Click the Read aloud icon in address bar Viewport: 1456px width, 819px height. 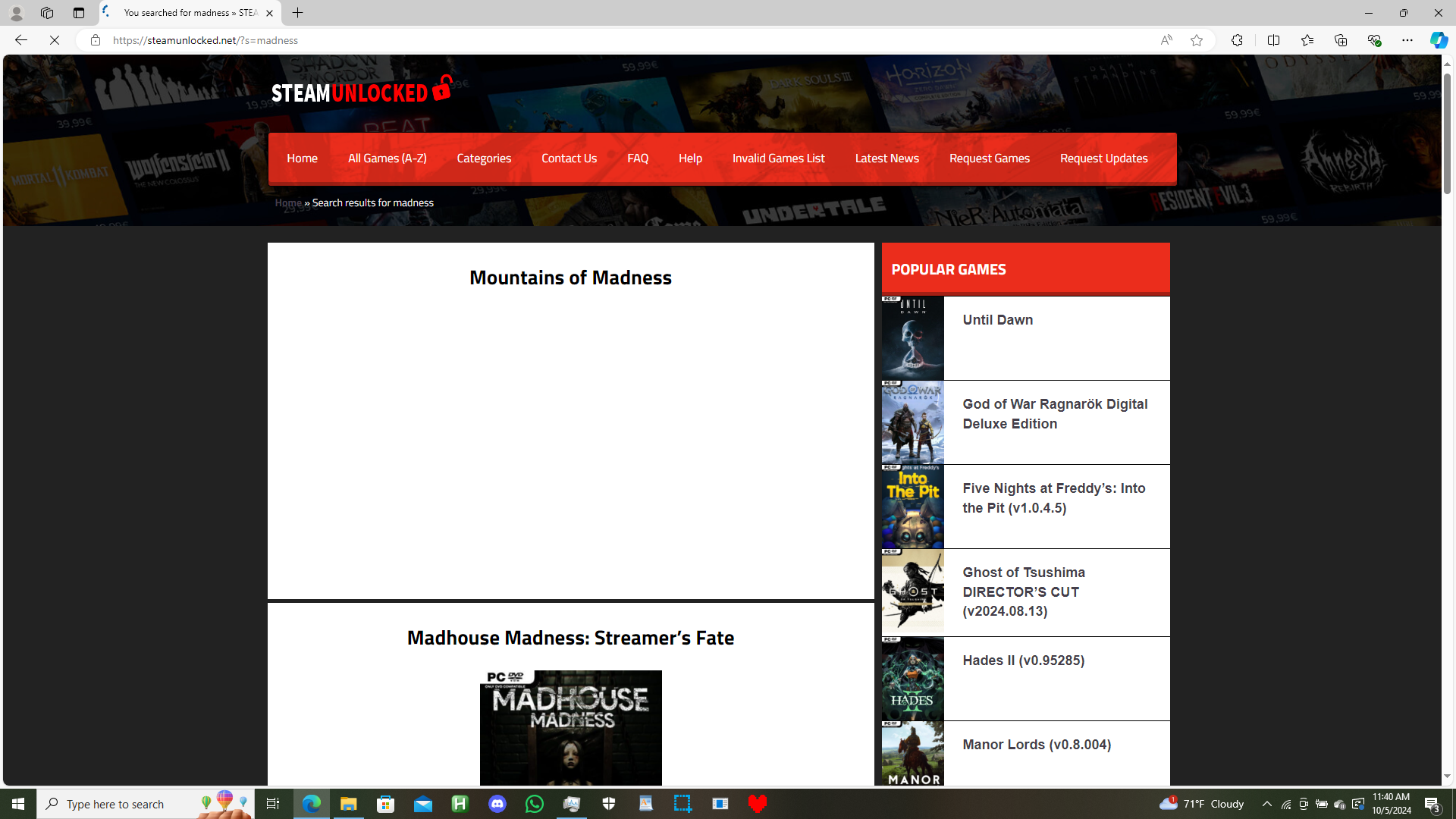(x=1166, y=40)
